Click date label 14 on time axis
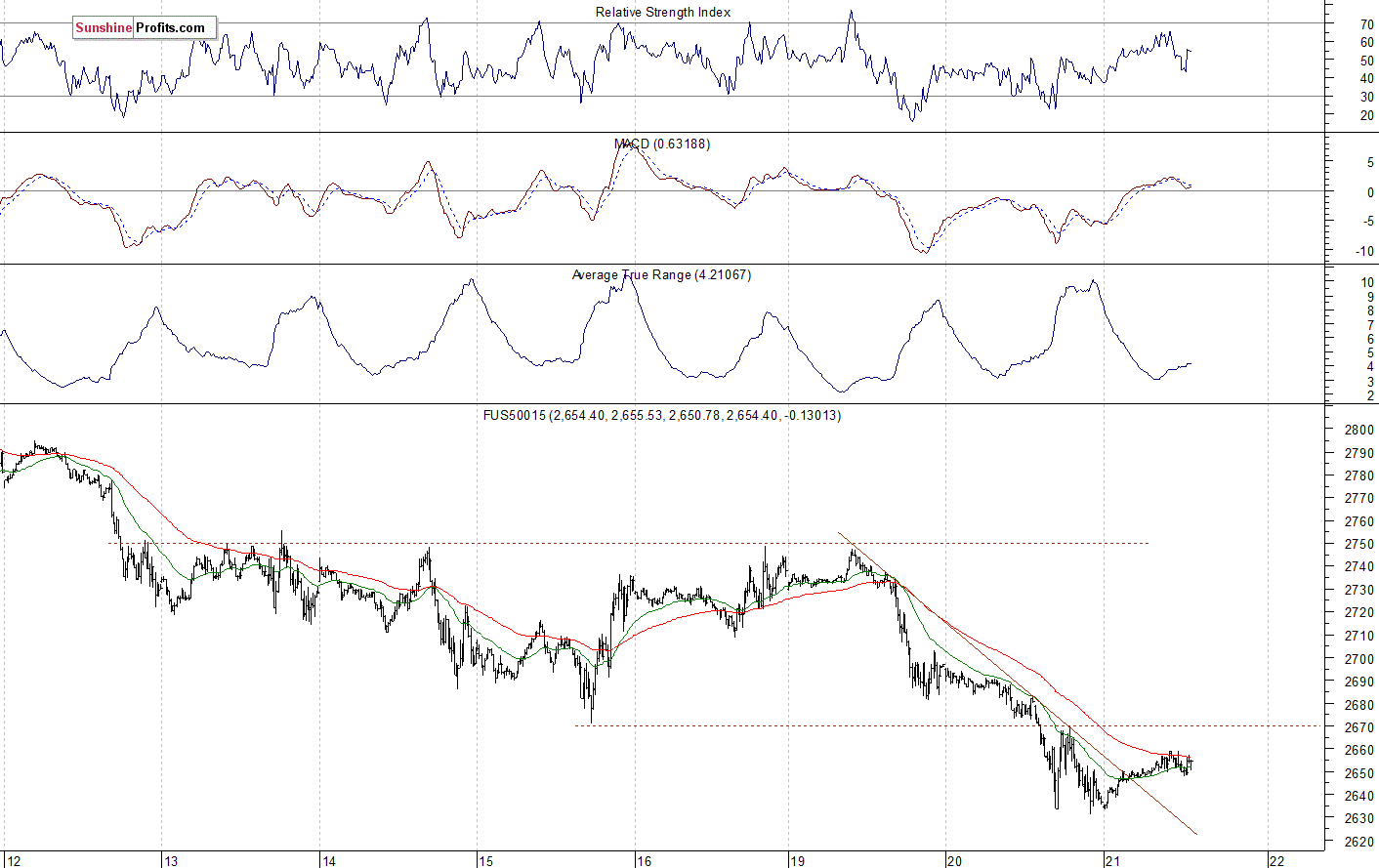This screenshot has height=868, width=1379. pyautogui.click(x=329, y=860)
